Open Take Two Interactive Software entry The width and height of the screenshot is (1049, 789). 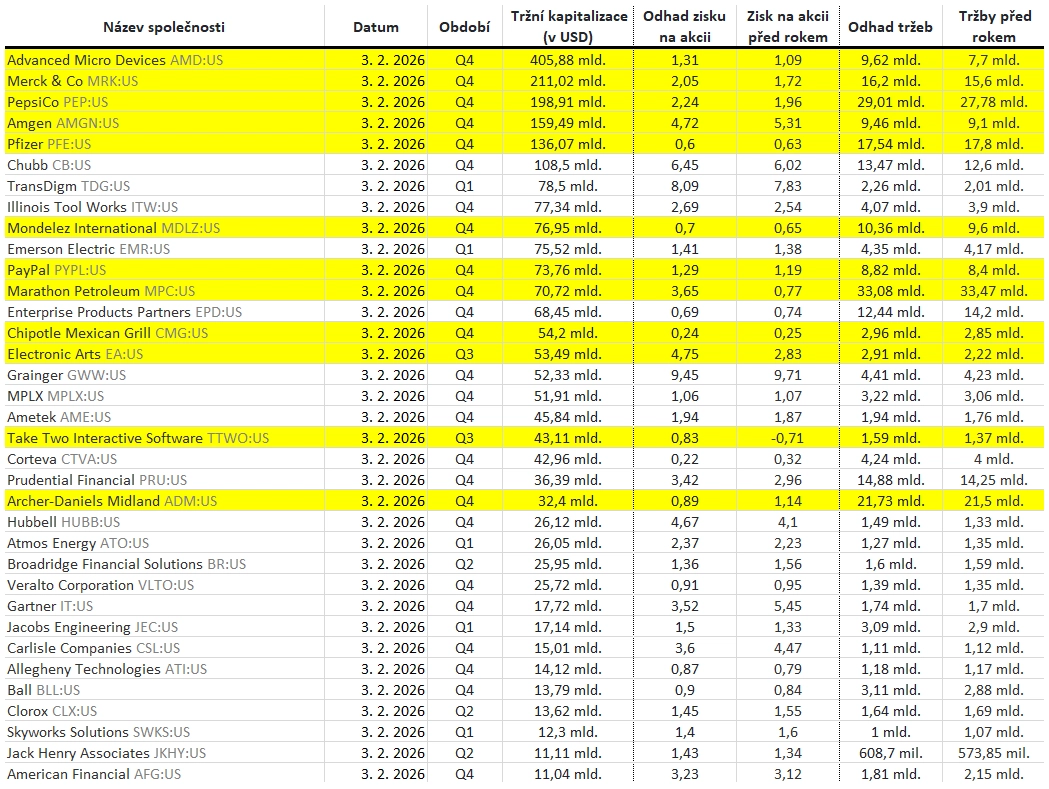pos(138,438)
